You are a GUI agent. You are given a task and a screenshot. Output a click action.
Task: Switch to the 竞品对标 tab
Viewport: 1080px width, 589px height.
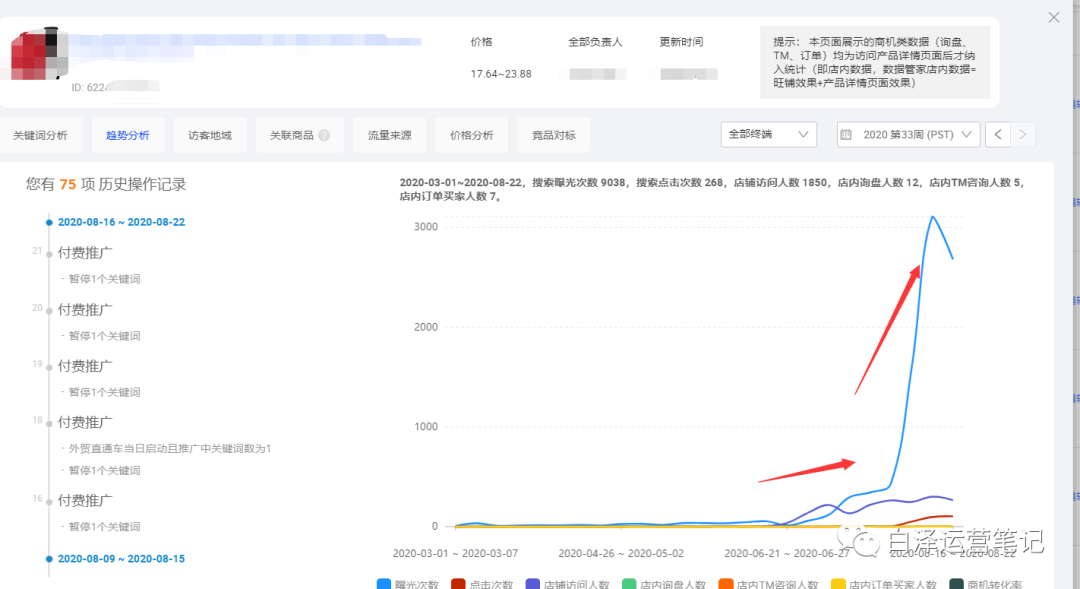(553, 134)
